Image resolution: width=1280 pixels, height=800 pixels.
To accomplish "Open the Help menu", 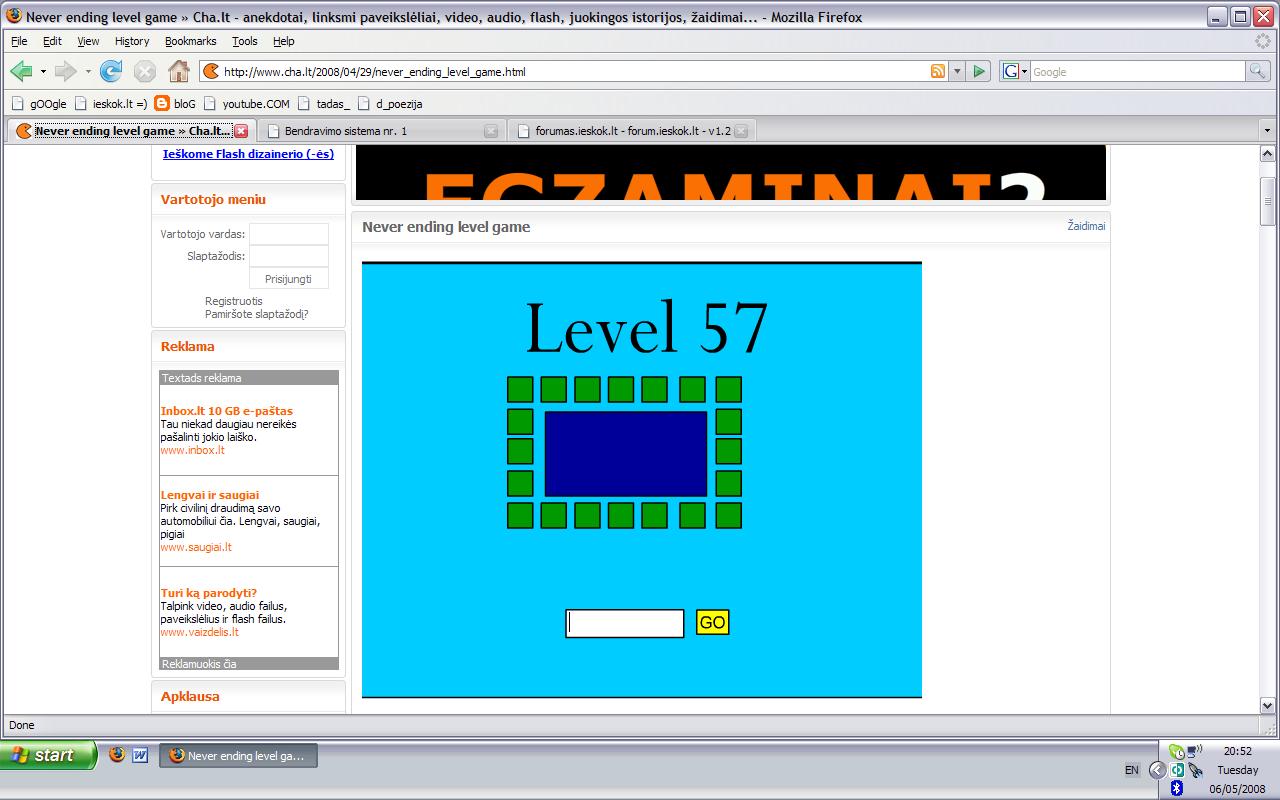I will pos(284,41).
